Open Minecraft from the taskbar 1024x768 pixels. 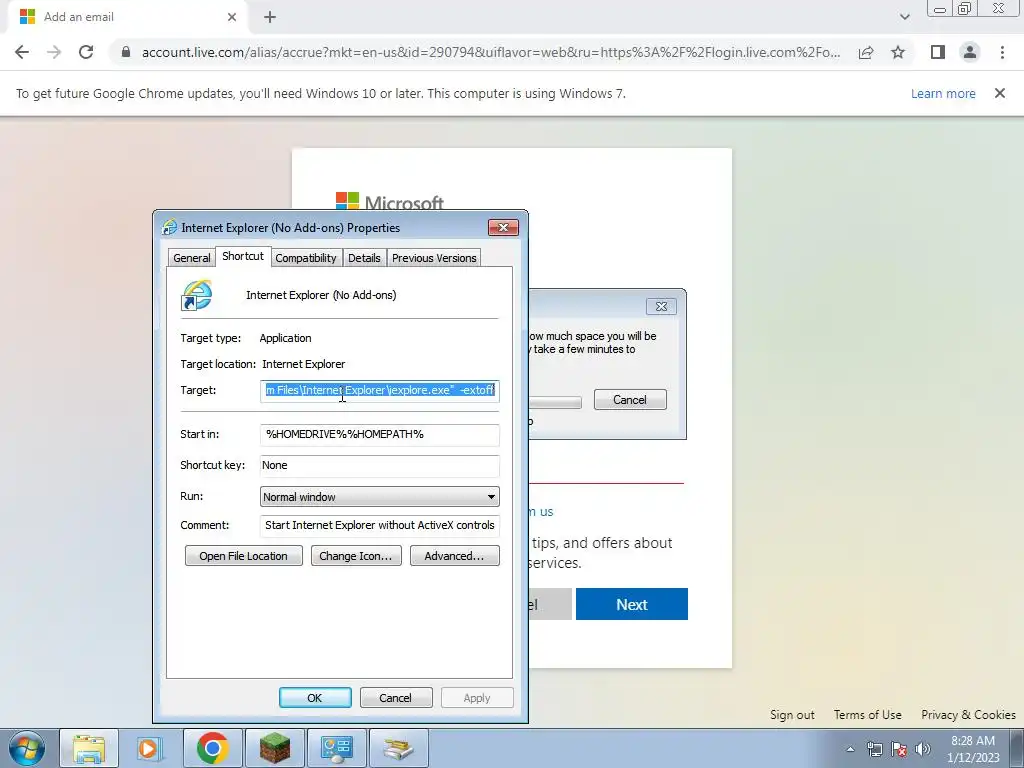pyautogui.click(x=274, y=748)
